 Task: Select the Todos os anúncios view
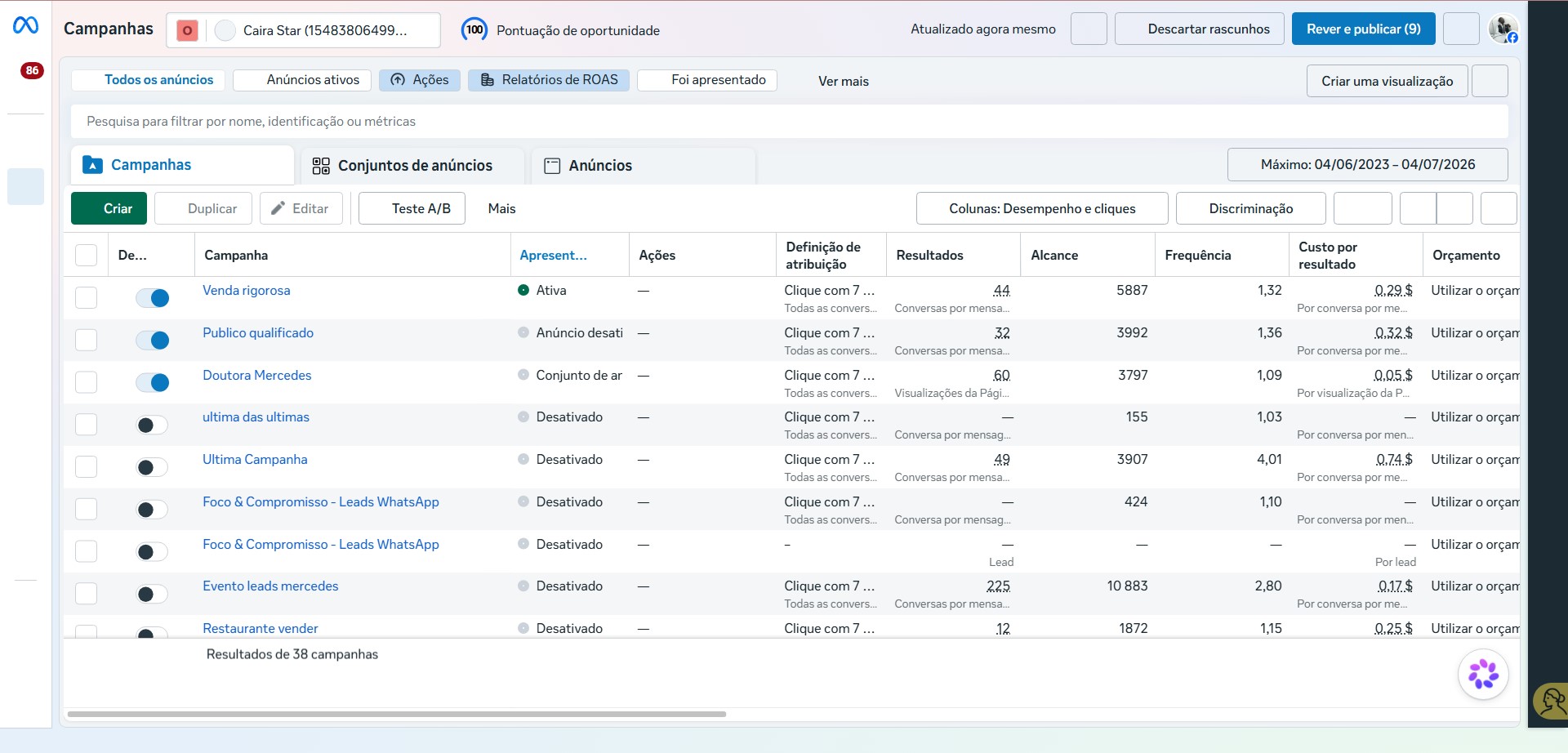tap(149, 80)
